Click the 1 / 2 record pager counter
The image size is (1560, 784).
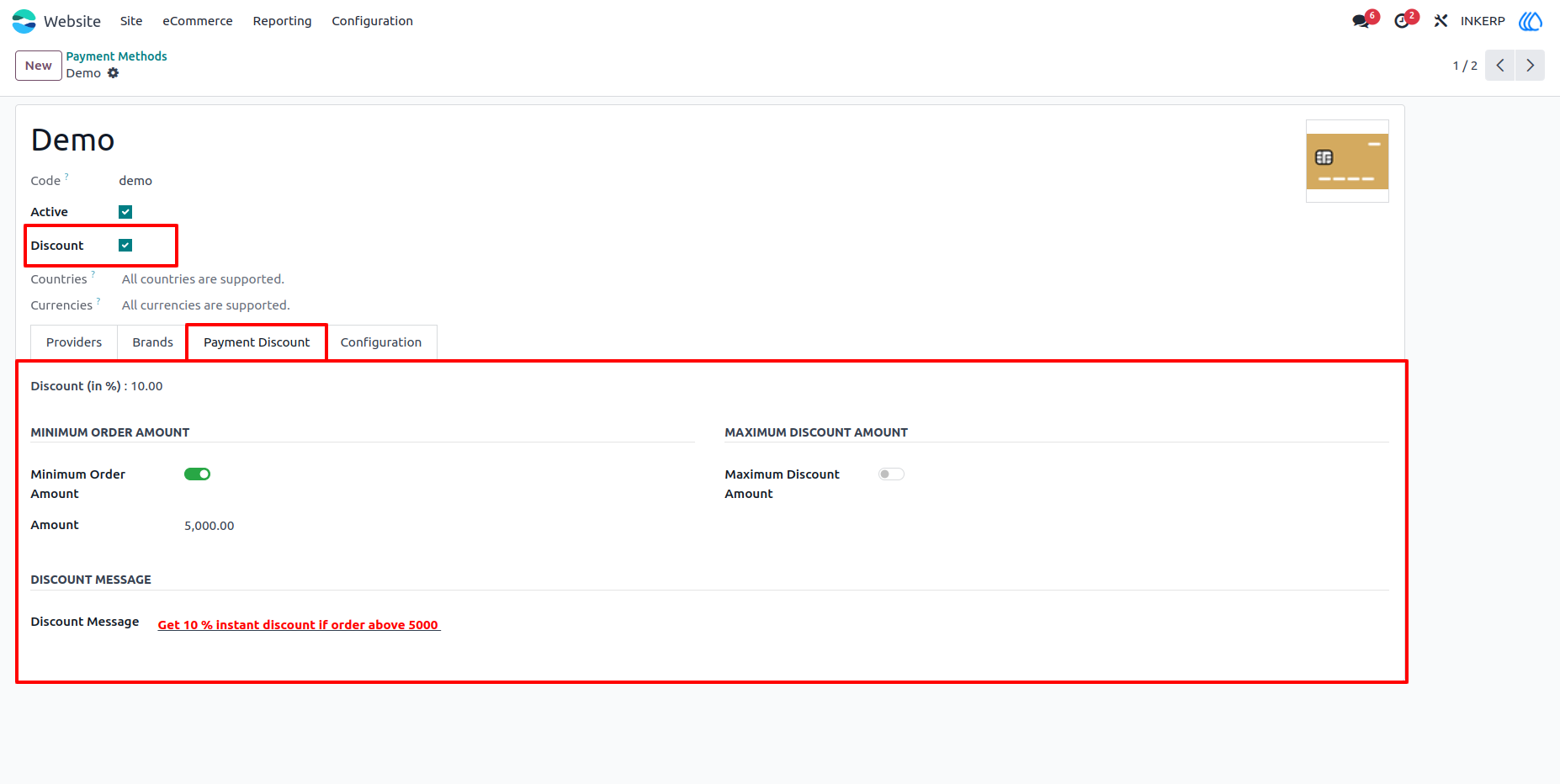tap(1465, 66)
